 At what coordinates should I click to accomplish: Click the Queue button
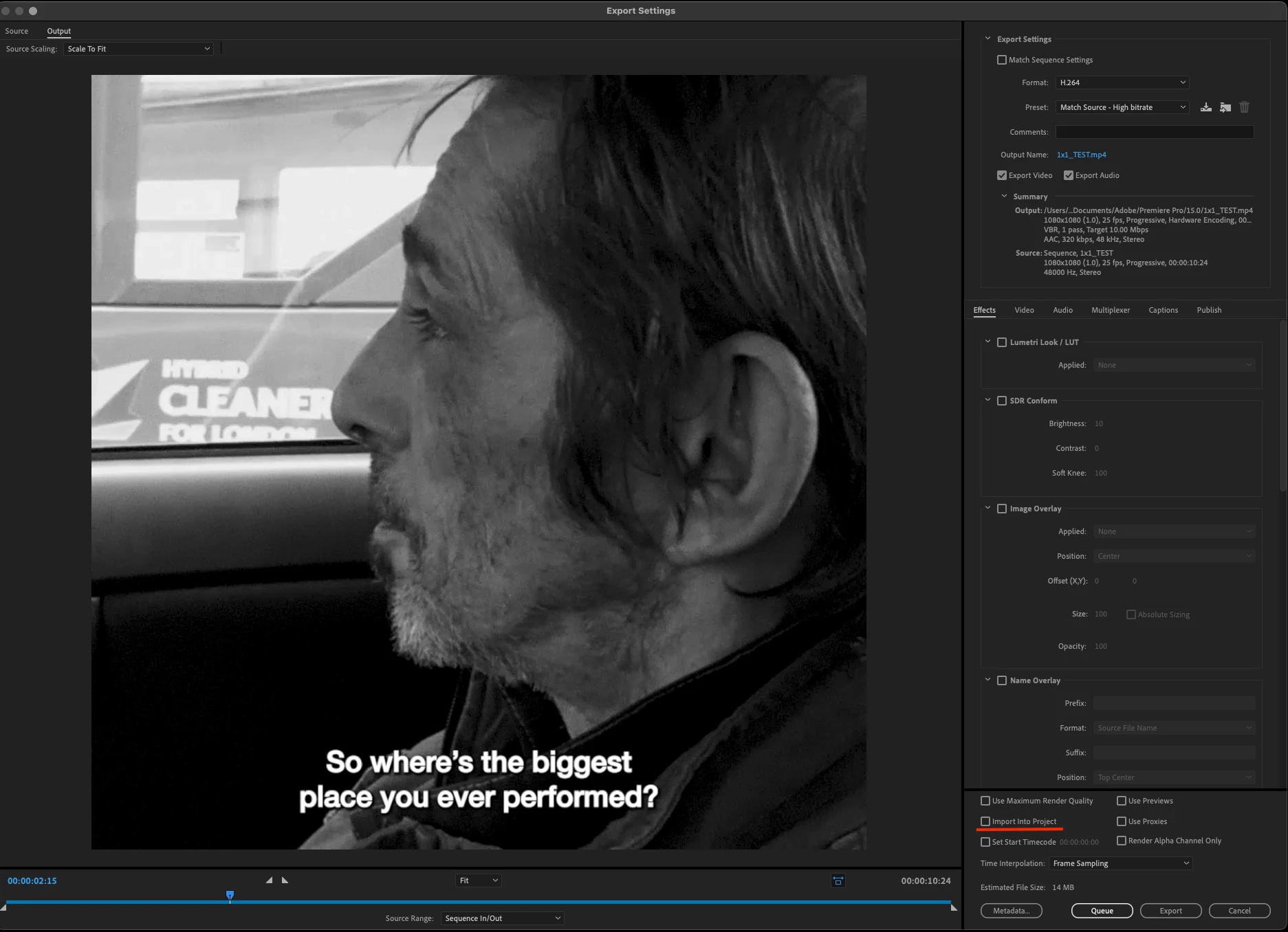coord(1102,911)
